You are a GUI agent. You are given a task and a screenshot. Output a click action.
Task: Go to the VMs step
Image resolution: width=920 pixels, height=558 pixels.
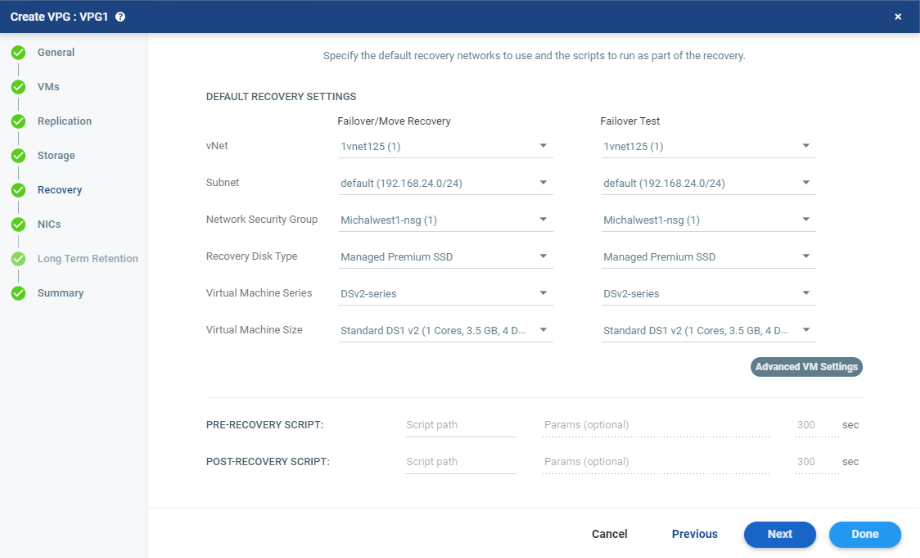click(x=48, y=87)
